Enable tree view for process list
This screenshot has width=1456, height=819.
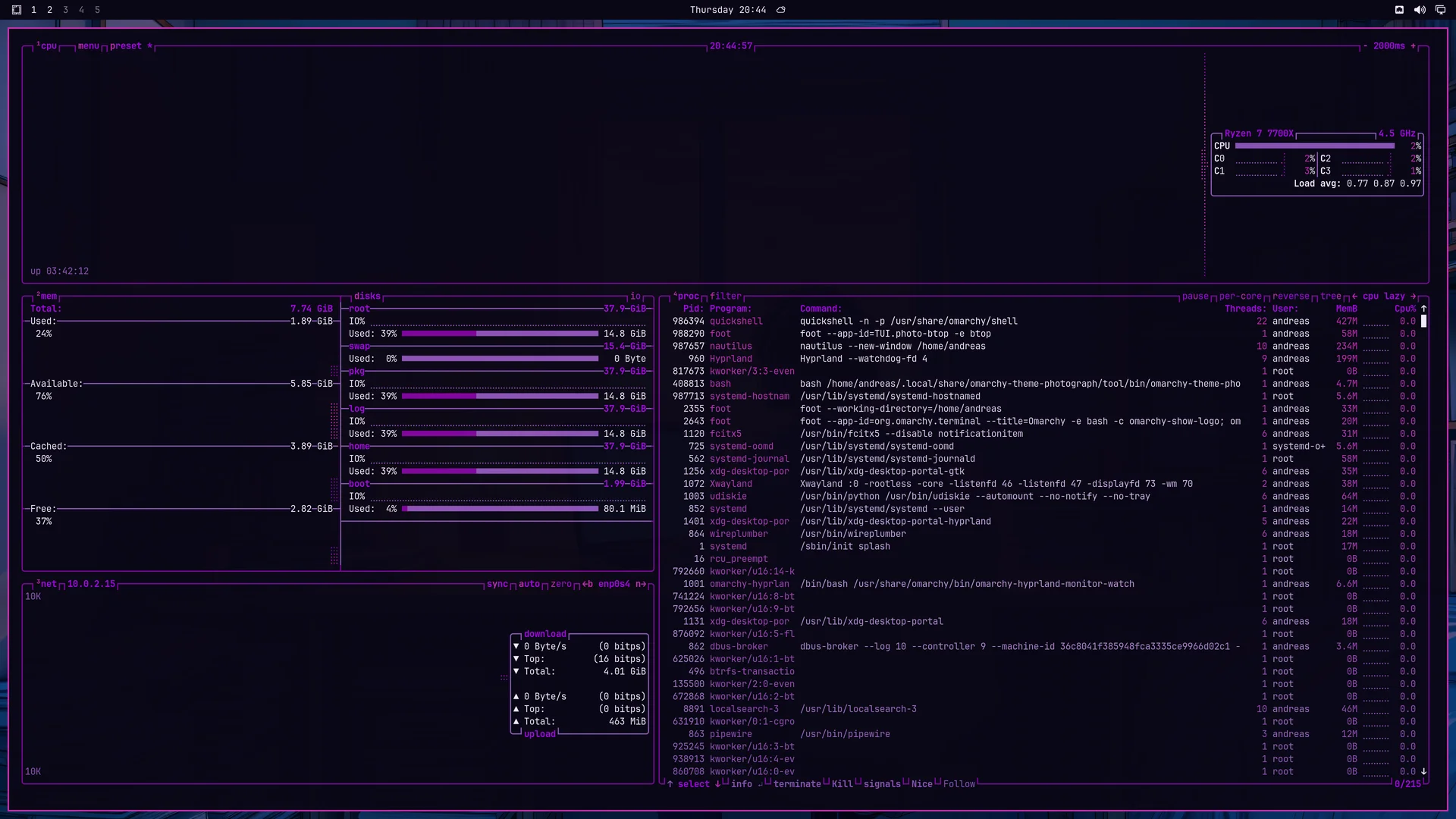point(1331,297)
